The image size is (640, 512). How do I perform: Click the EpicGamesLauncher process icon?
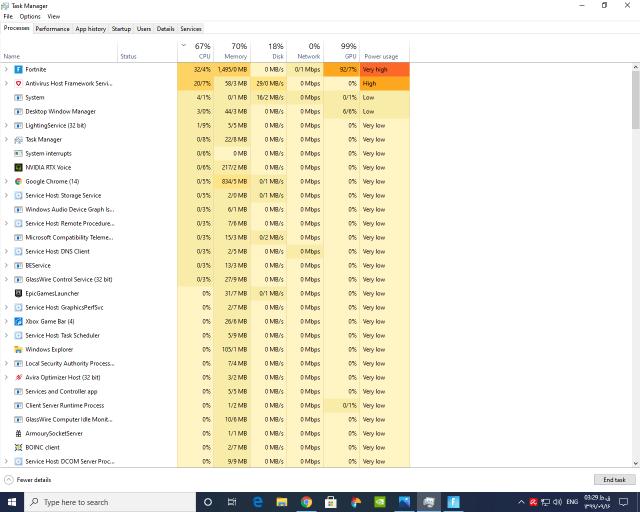(x=18, y=293)
